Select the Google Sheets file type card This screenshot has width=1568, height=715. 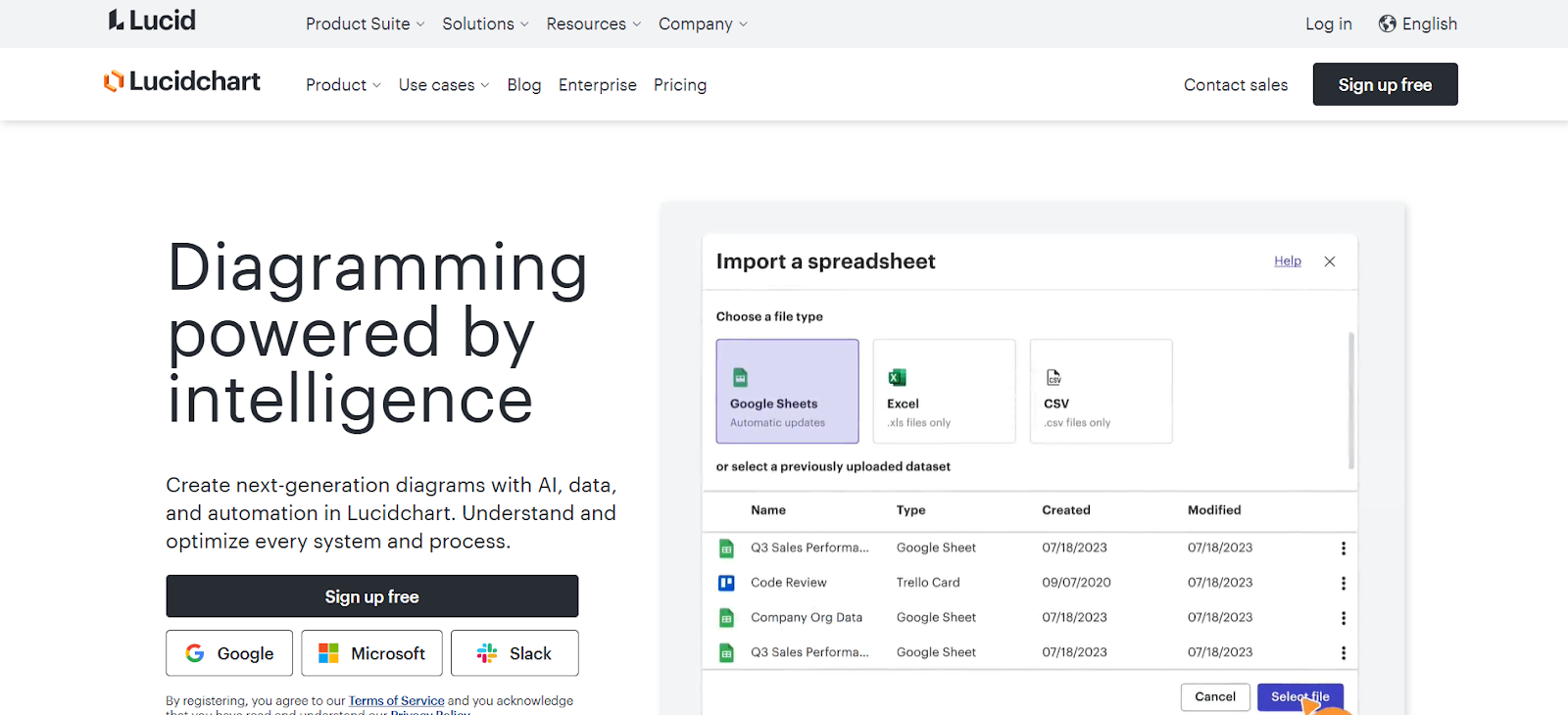point(787,391)
